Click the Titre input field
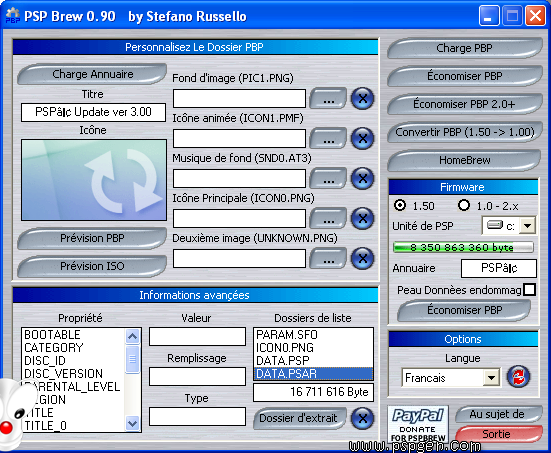Viewport: 551px width, 453px height. coord(93,112)
